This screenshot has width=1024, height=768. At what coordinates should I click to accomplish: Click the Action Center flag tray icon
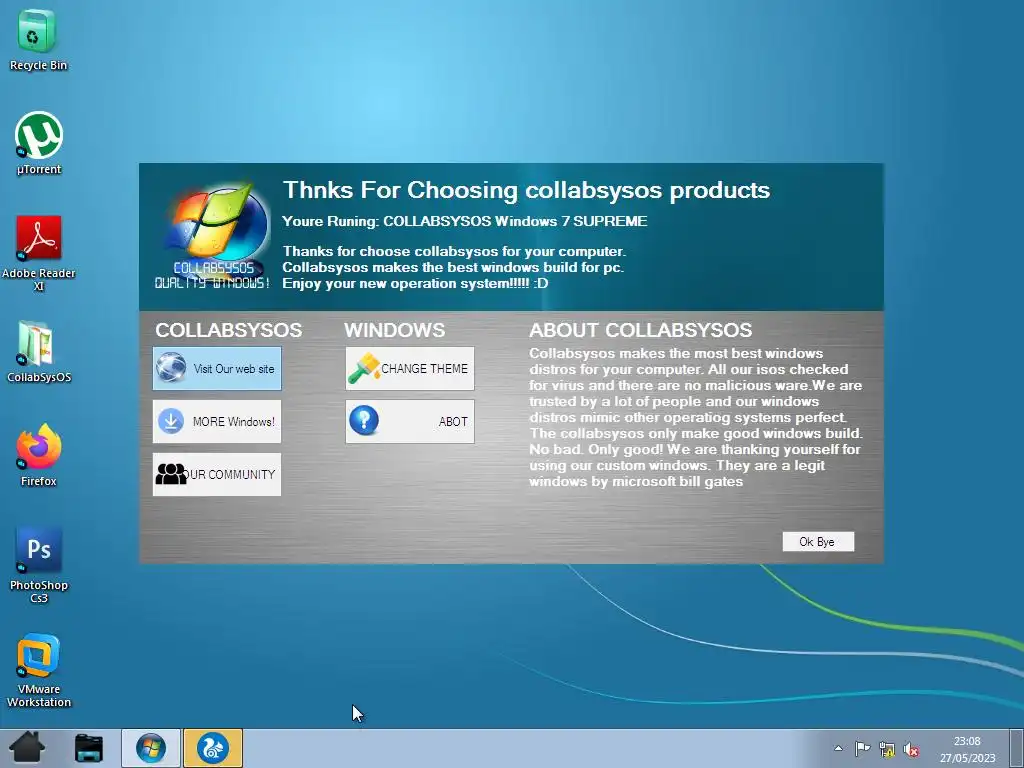862,748
